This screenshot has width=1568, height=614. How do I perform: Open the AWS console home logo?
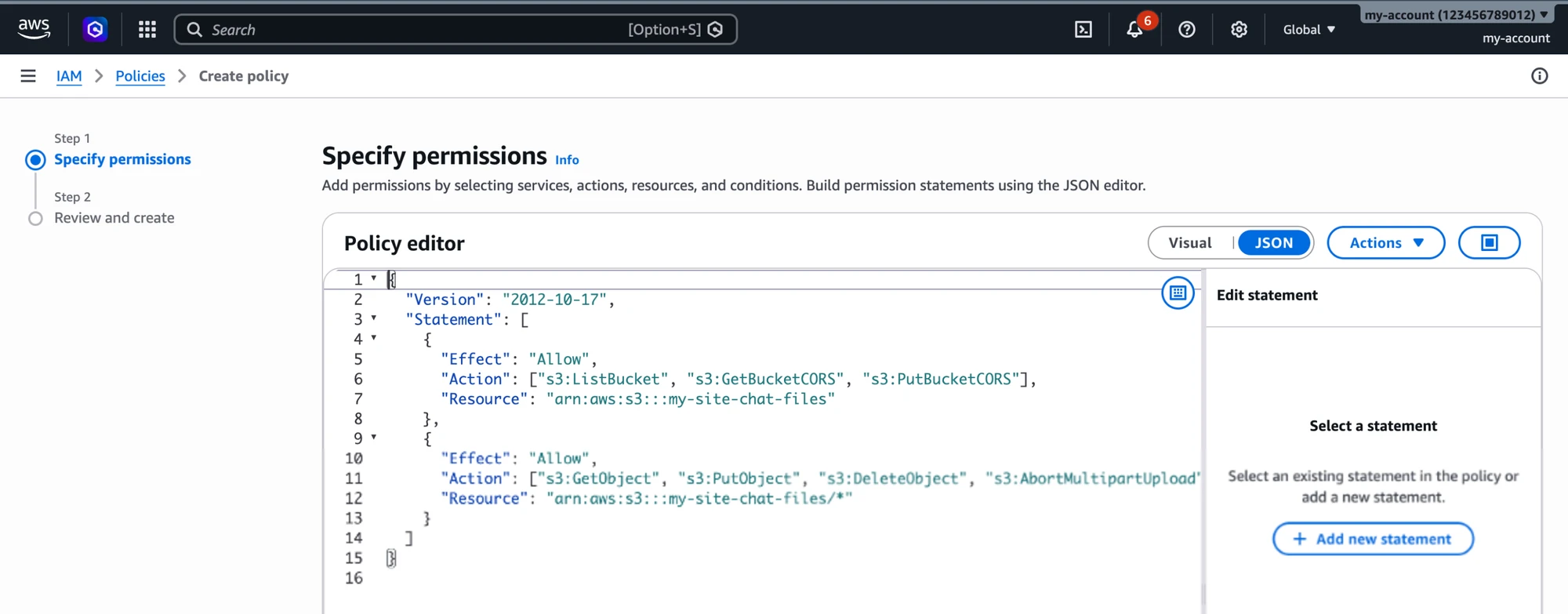pos(34,29)
